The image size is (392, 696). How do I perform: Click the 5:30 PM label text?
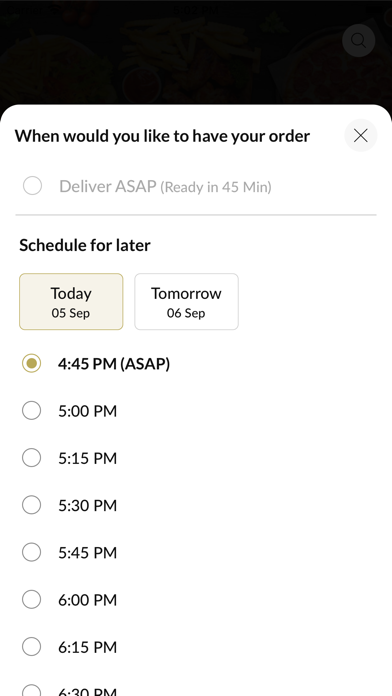[87, 506]
